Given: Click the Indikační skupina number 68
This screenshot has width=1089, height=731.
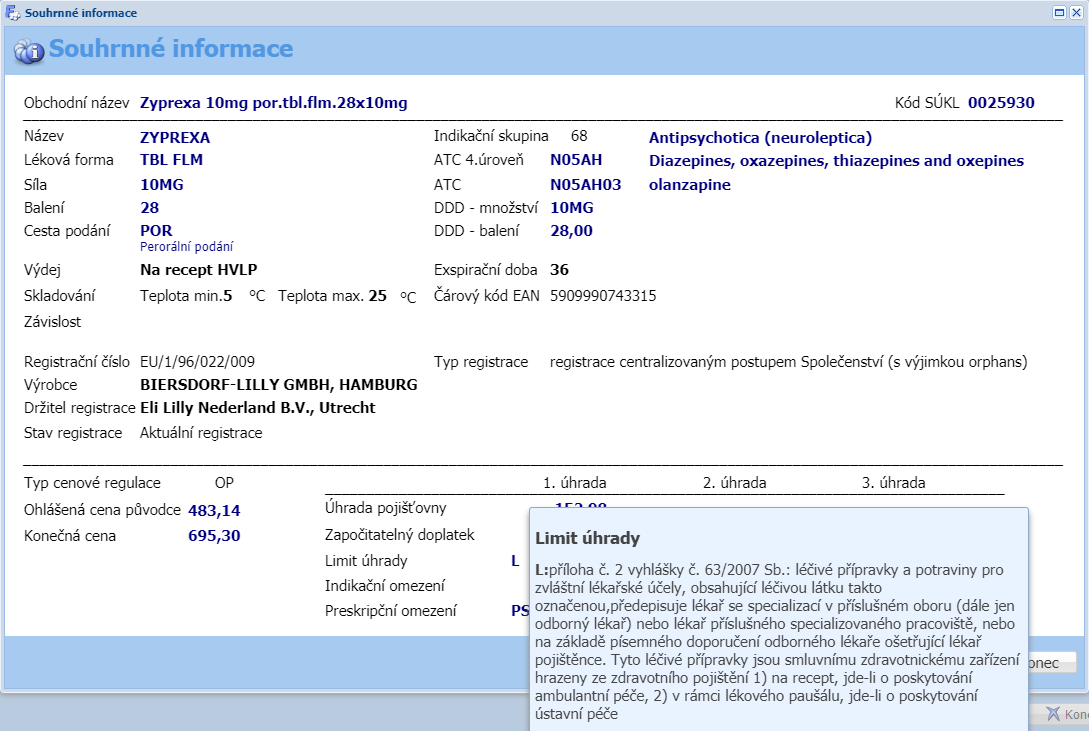Looking at the screenshot, I should pyautogui.click(x=579, y=136).
